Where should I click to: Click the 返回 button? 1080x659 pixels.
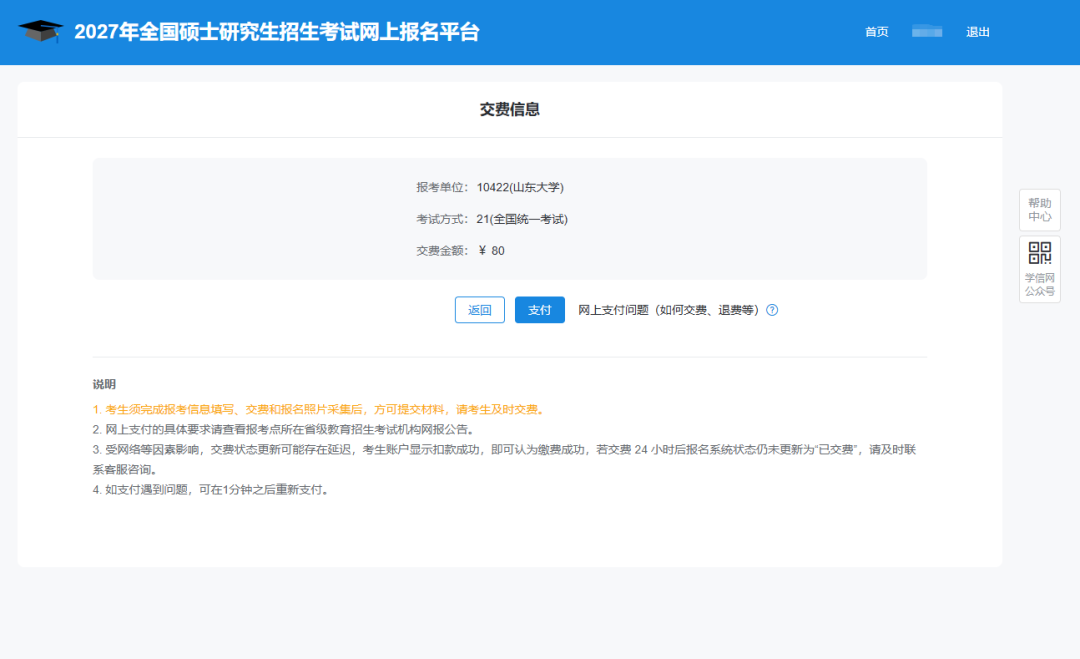pyautogui.click(x=479, y=310)
